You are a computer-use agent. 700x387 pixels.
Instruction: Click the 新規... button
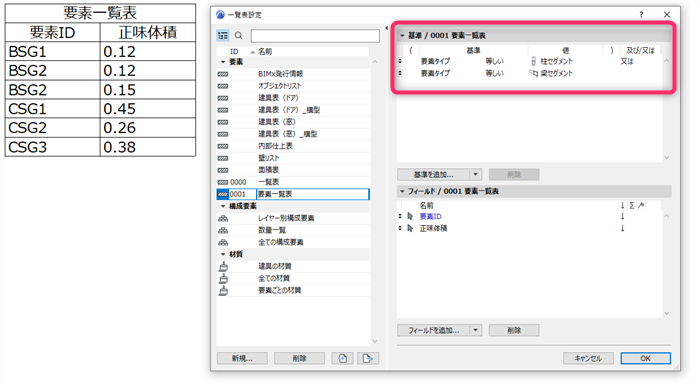click(x=242, y=358)
